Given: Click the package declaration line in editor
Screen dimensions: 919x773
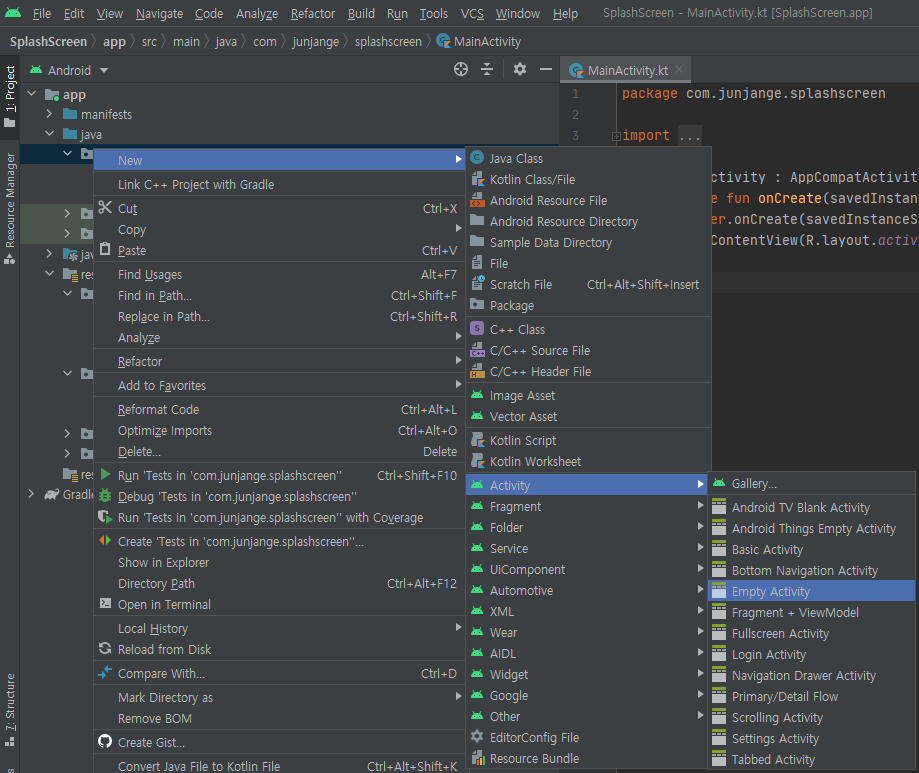Looking at the screenshot, I should (753, 93).
